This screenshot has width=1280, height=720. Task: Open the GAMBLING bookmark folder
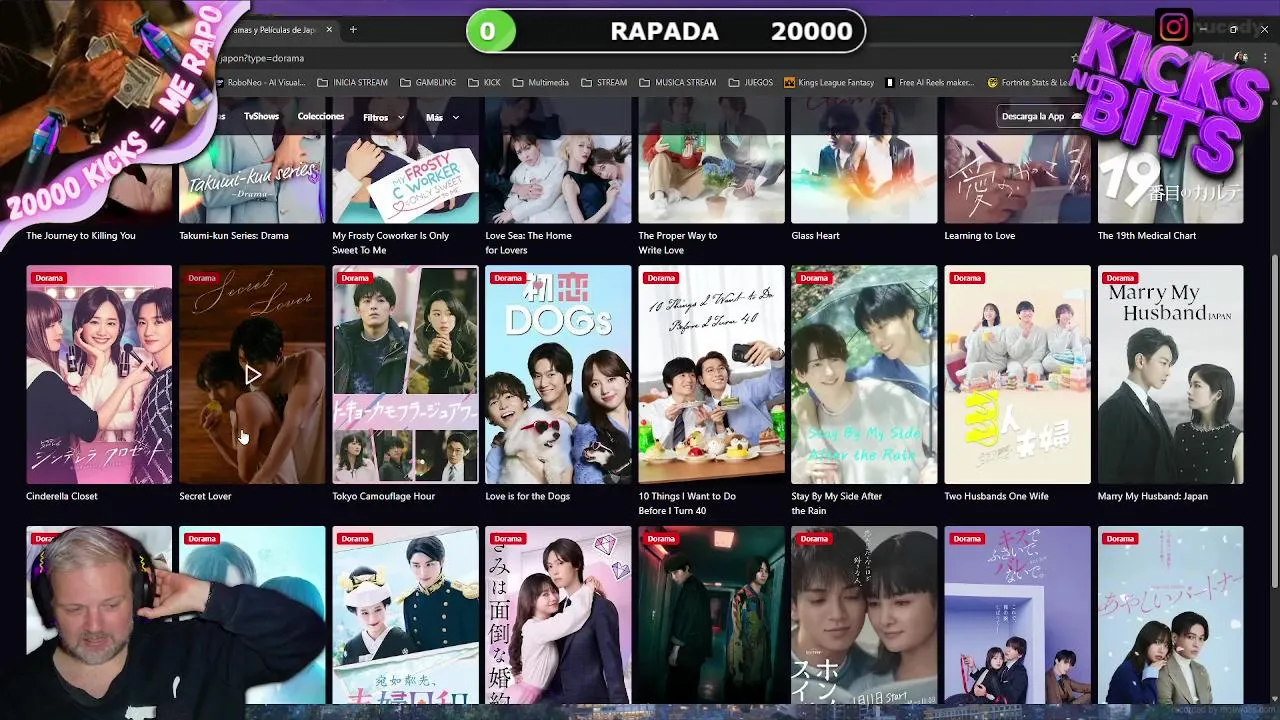[427, 83]
